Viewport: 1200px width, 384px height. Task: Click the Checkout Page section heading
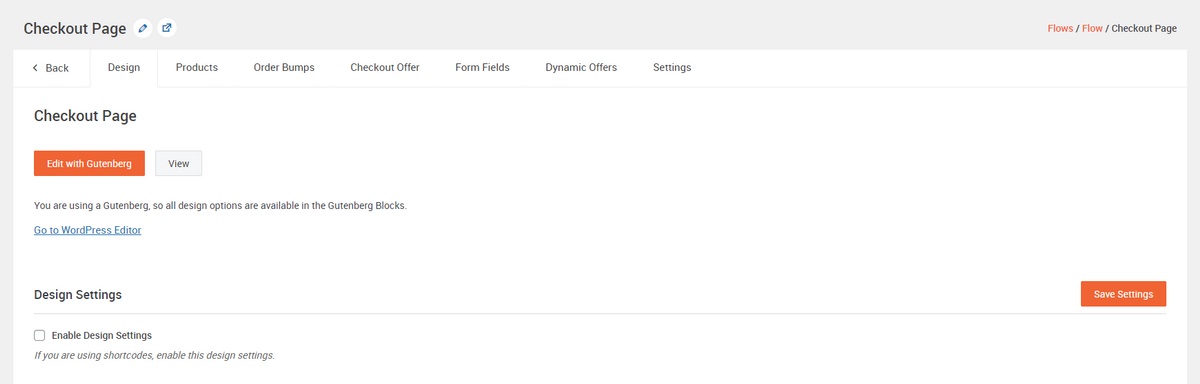pos(85,116)
